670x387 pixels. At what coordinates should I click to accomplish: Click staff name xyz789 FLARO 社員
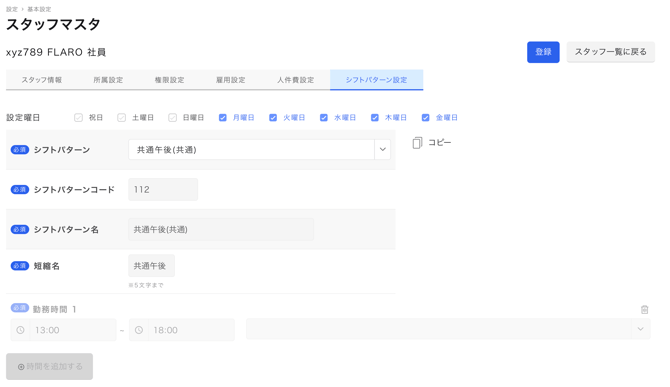56,52
